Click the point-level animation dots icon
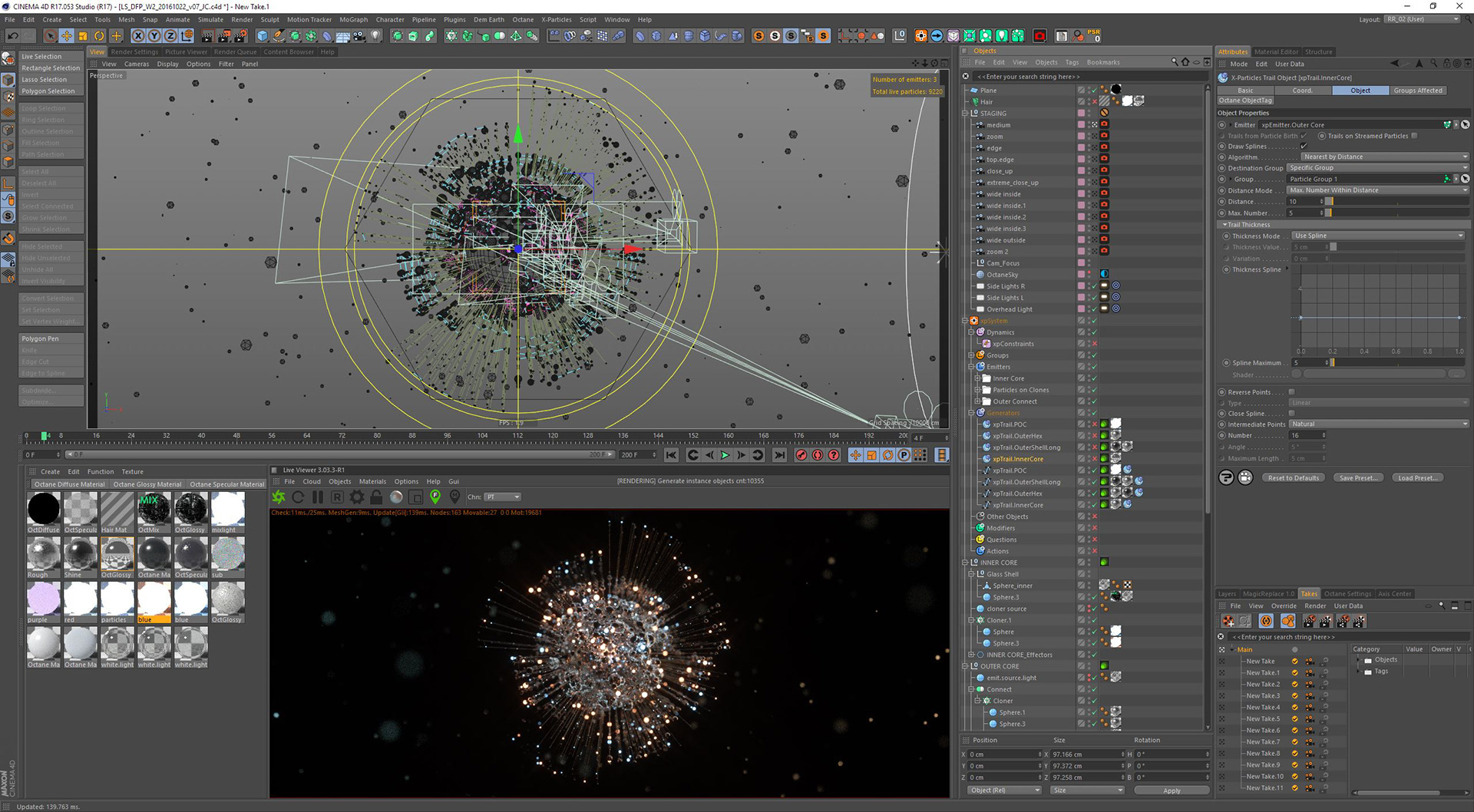This screenshot has width=1474, height=812. 920,455
